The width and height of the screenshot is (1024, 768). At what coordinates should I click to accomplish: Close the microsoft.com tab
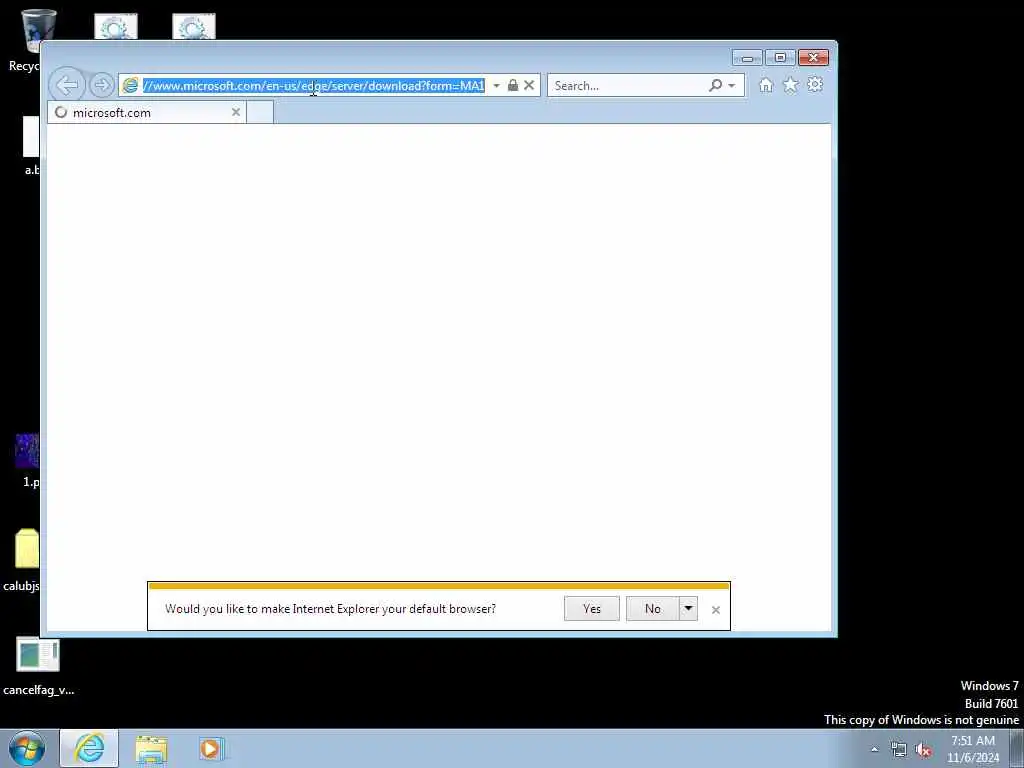pyautogui.click(x=236, y=112)
